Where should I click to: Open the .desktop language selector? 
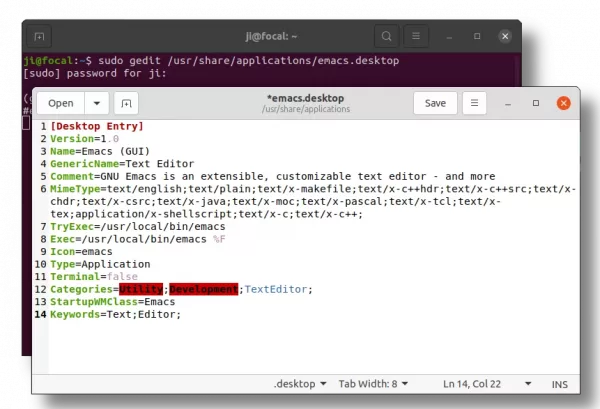(300, 384)
